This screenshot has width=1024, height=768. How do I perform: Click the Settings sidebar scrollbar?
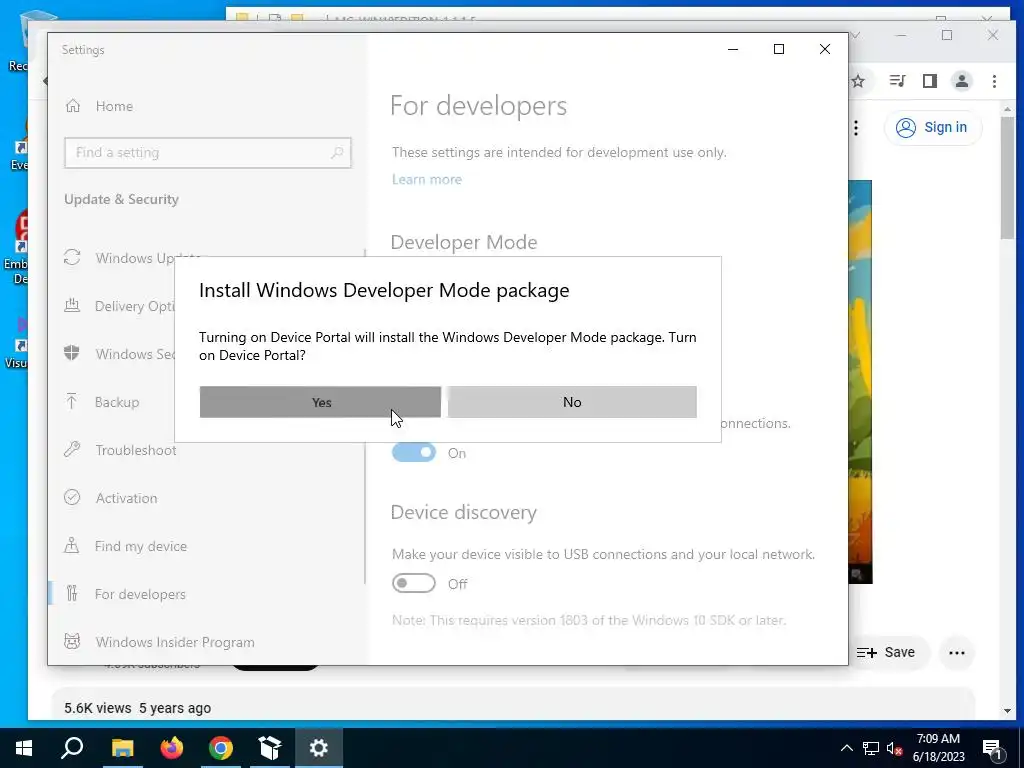[365, 416]
